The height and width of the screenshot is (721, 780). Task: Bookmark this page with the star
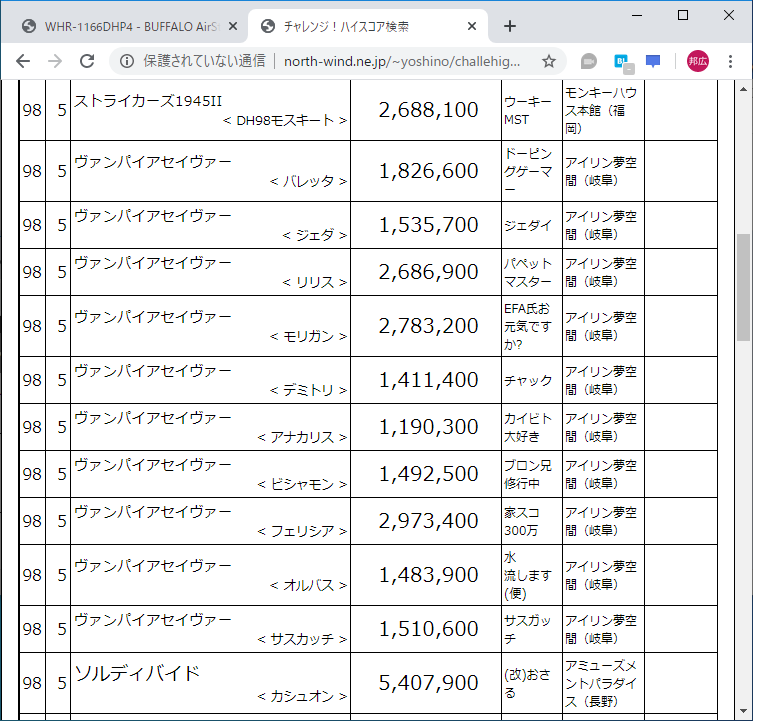tap(549, 61)
